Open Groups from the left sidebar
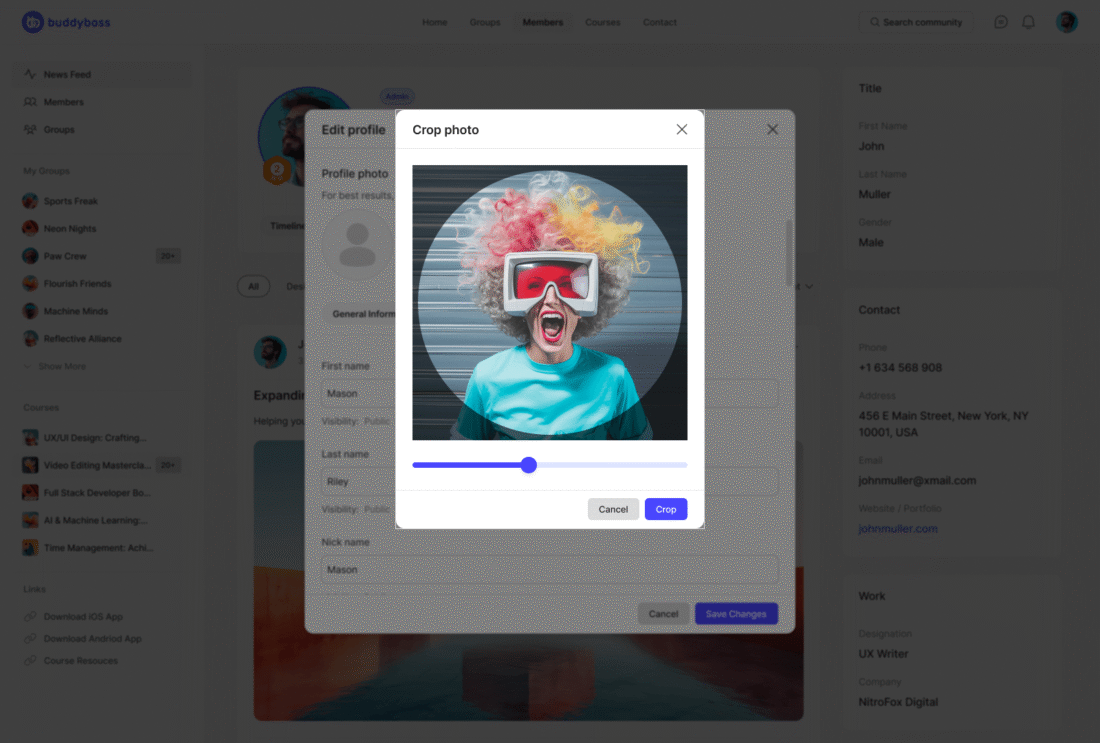 click(x=59, y=130)
